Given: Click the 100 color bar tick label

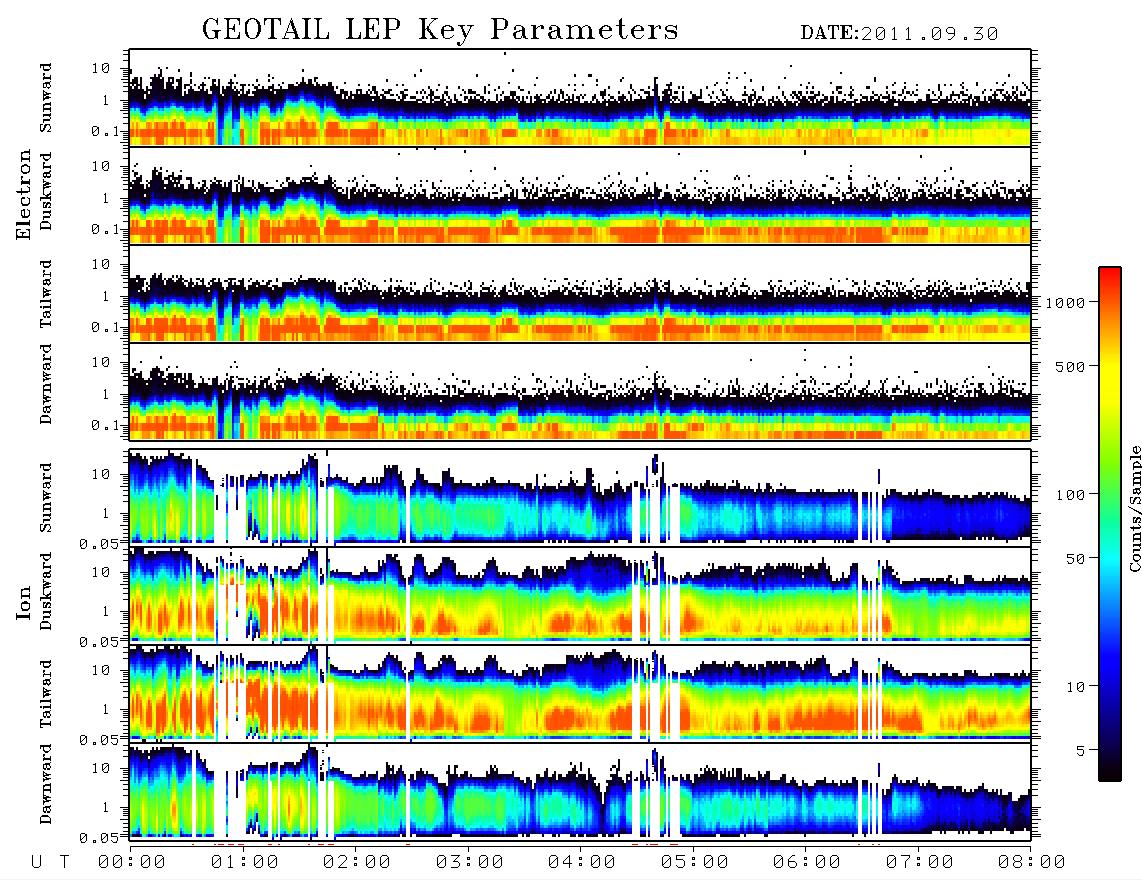Looking at the screenshot, I should pos(1070,495).
